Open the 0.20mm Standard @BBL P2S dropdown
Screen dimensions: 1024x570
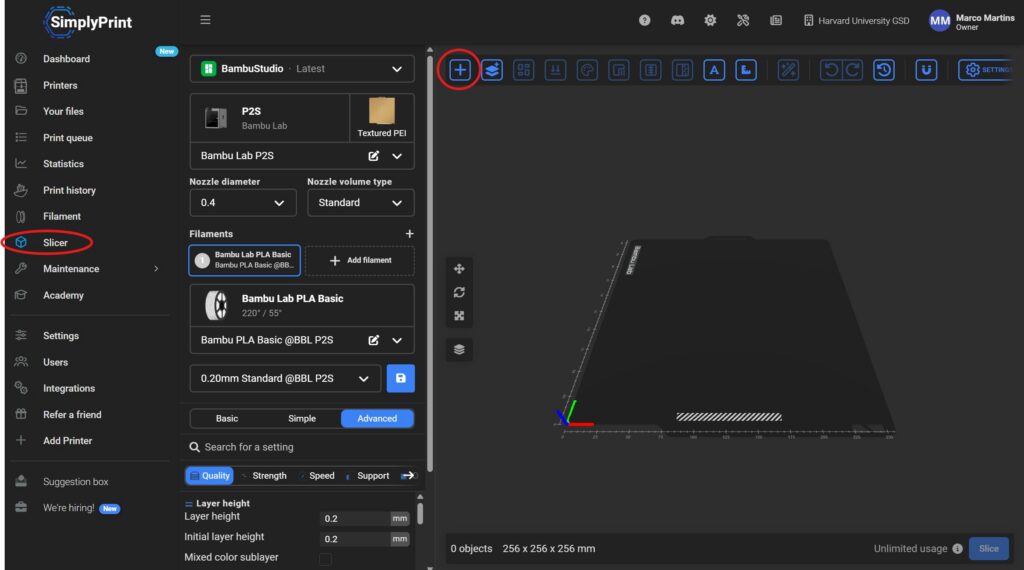pyautogui.click(x=285, y=379)
